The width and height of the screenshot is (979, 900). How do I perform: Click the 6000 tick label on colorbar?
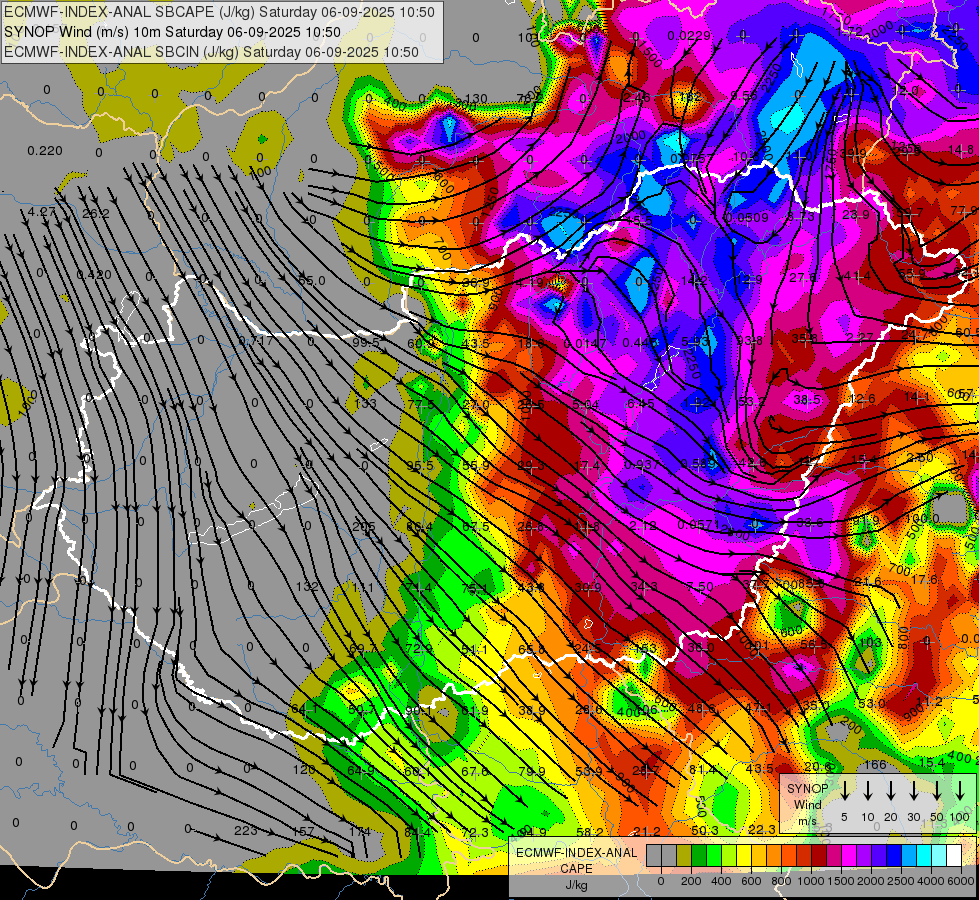[x=960, y=881]
